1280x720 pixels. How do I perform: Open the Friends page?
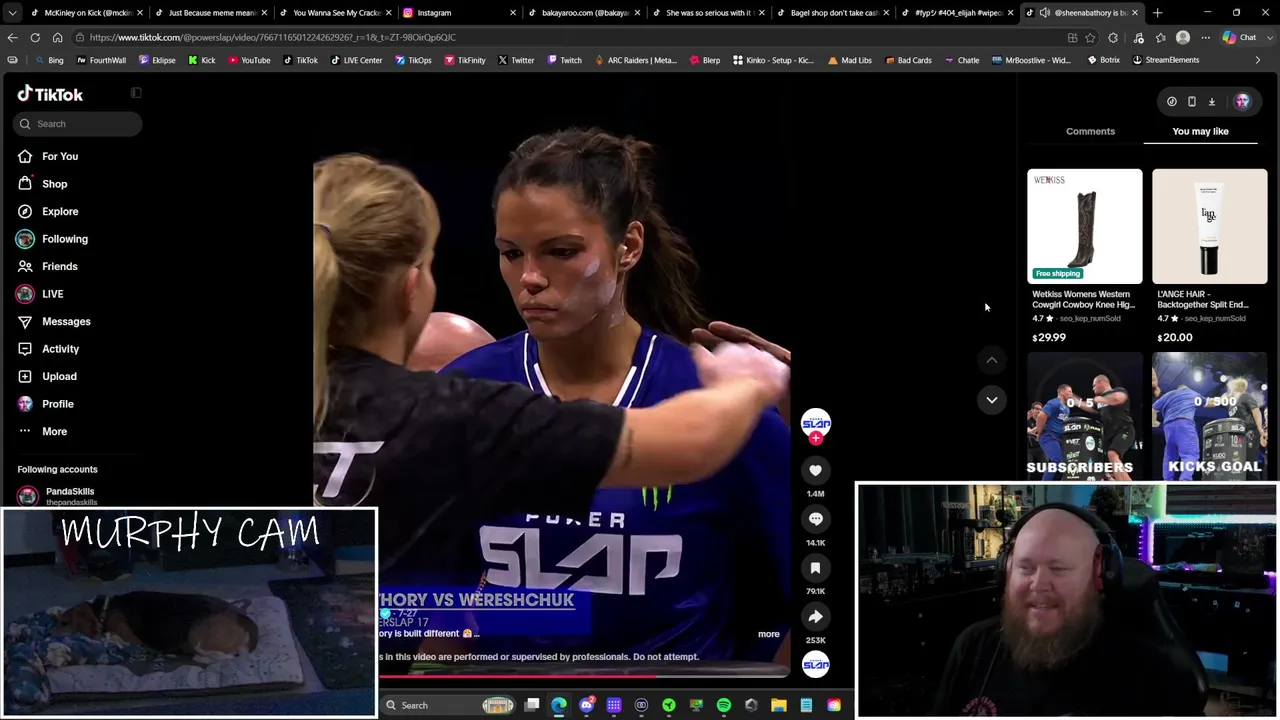(60, 266)
